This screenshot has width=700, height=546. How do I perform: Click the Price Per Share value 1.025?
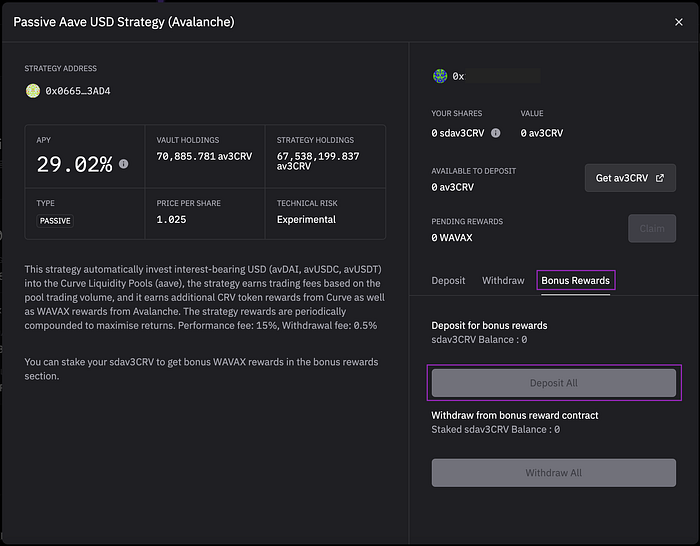pos(171,220)
